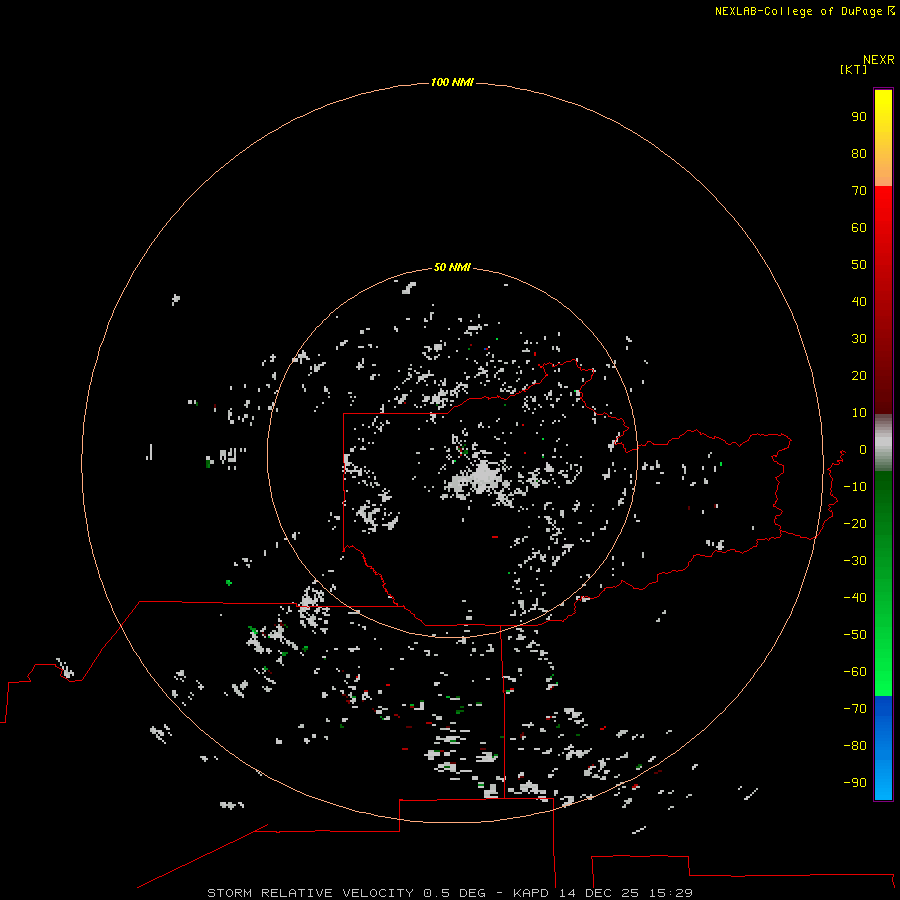Image resolution: width=900 pixels, height=900 pixels.
Task: Click the 50 NMI range ring label
Action: (452, 267)
